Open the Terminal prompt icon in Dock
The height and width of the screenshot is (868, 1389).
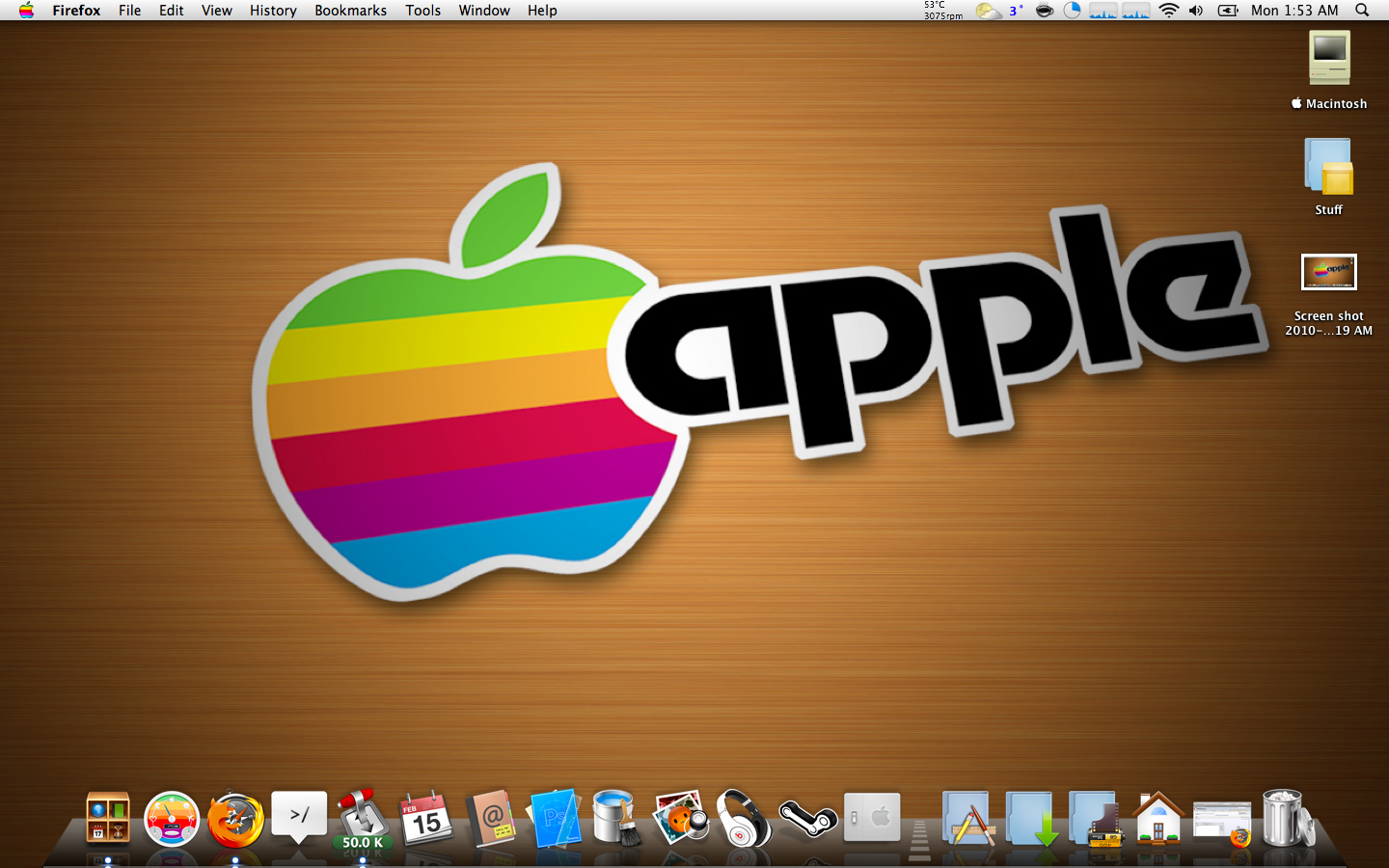[x=299, y=817]
